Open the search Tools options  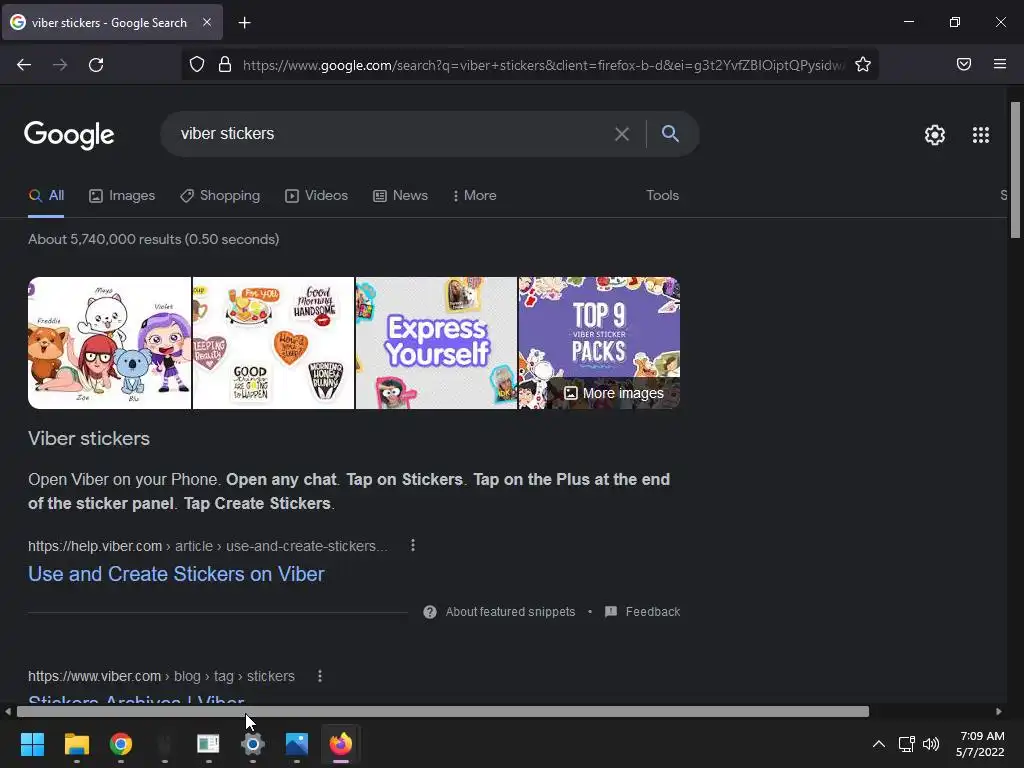pyautogui.click(x=662, y=195)
